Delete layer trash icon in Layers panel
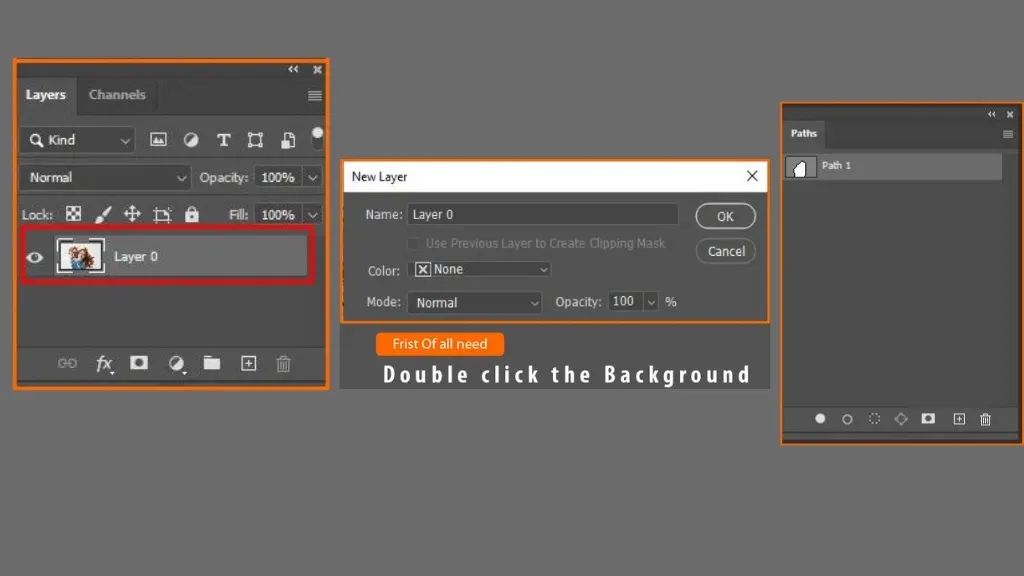 (x=283, y=364)
